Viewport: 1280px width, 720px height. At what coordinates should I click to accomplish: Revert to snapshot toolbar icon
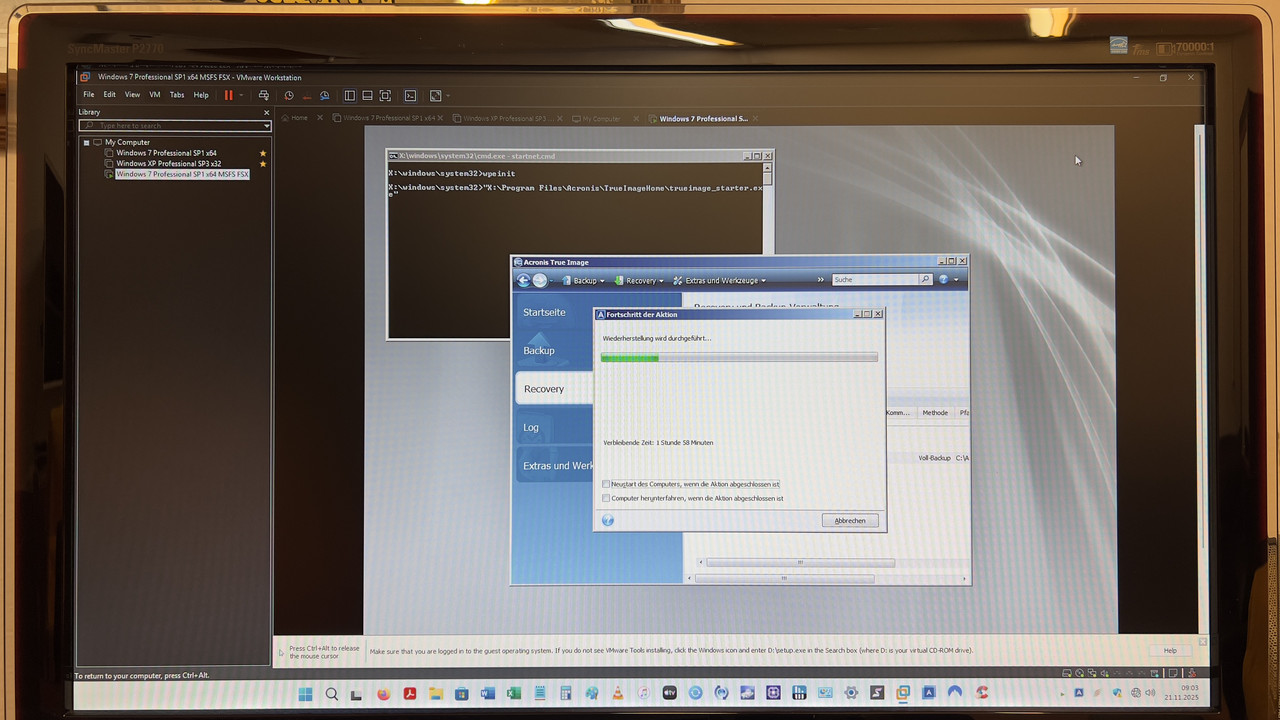coord(307,95)
